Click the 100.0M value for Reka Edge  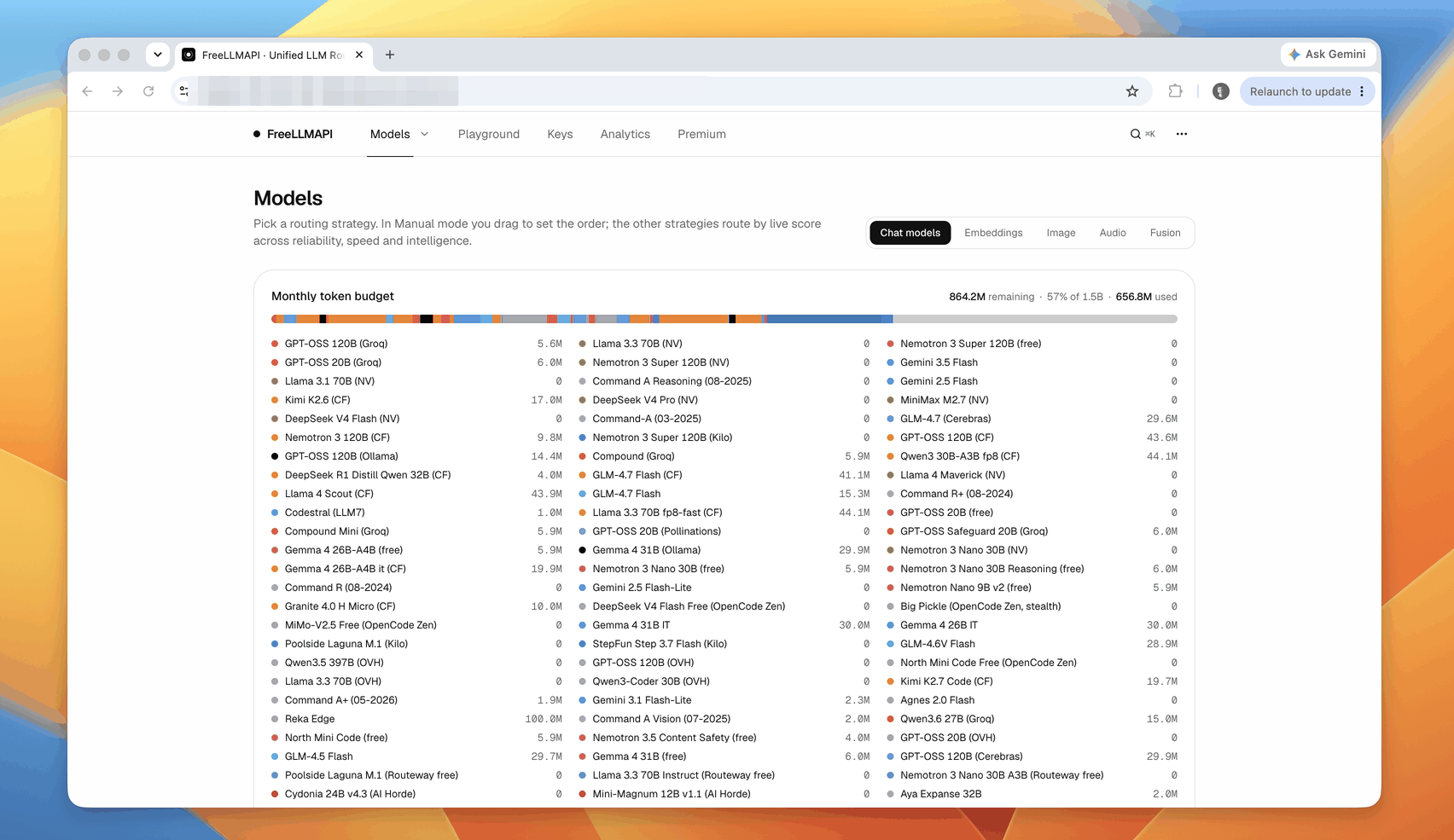click(x=544, y=719)
